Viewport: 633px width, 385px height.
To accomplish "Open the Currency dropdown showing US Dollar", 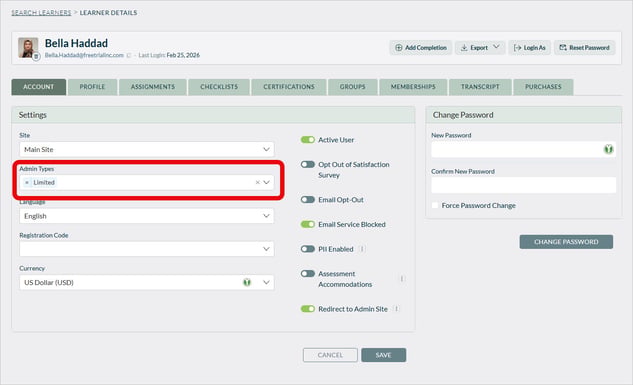I will tap(147, 282).
